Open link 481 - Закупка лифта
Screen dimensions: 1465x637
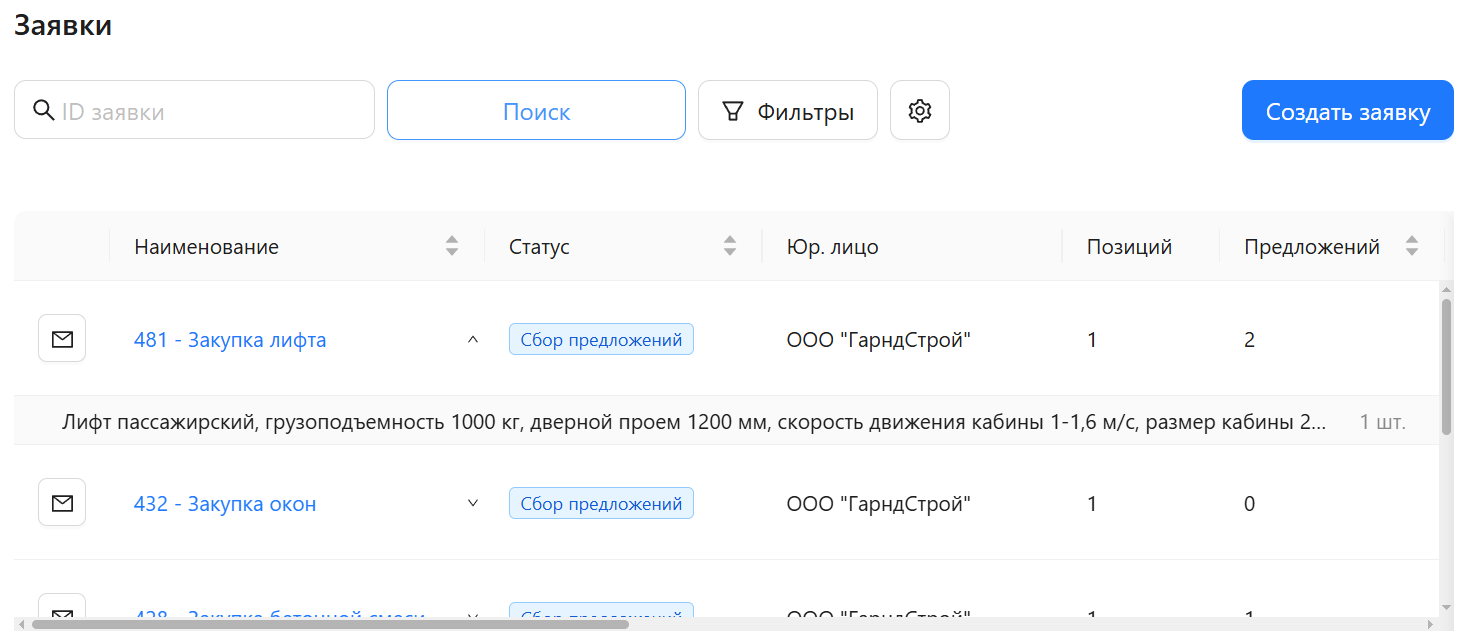pos(230,340)
